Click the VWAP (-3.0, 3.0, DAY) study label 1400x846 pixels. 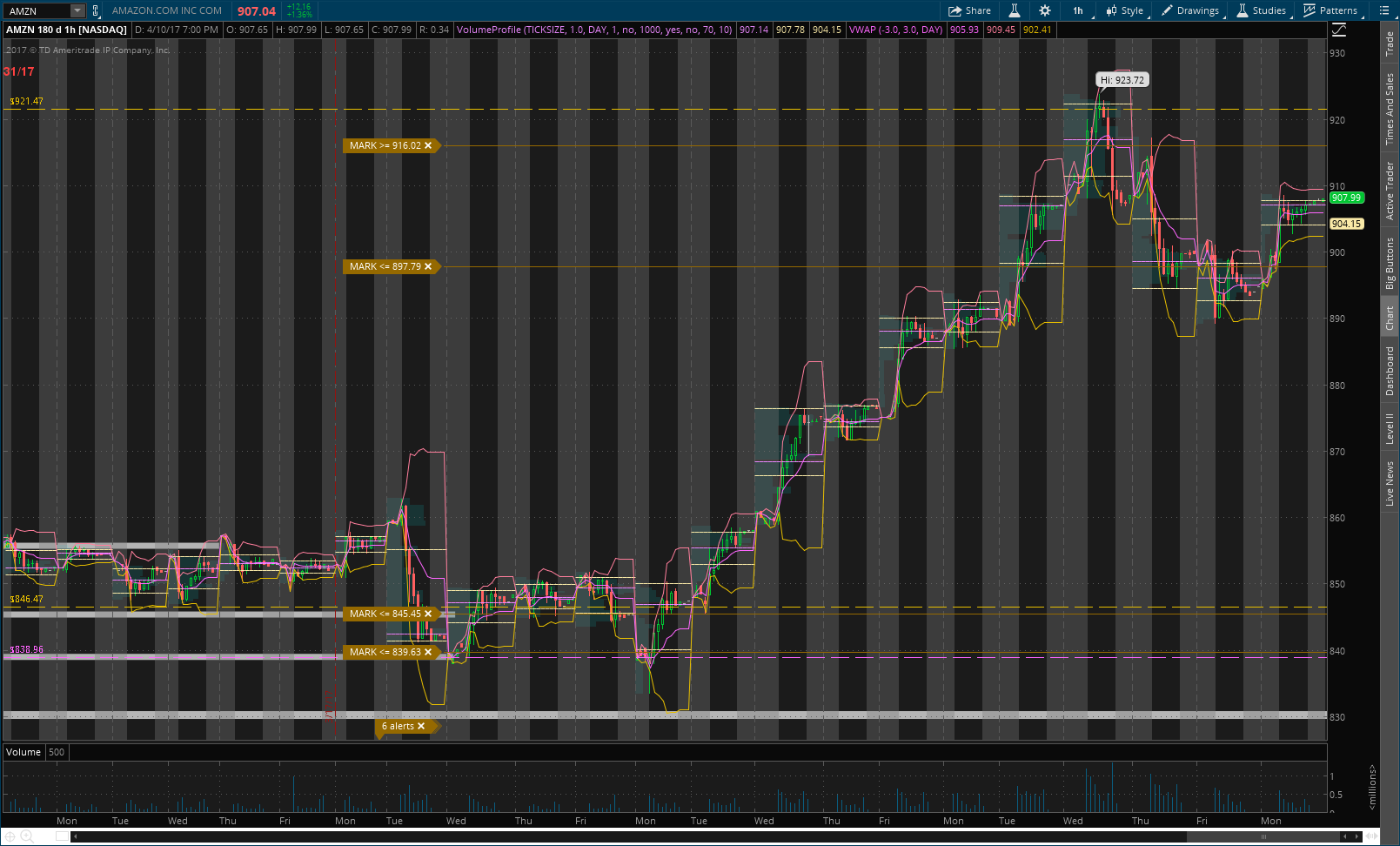895,30
